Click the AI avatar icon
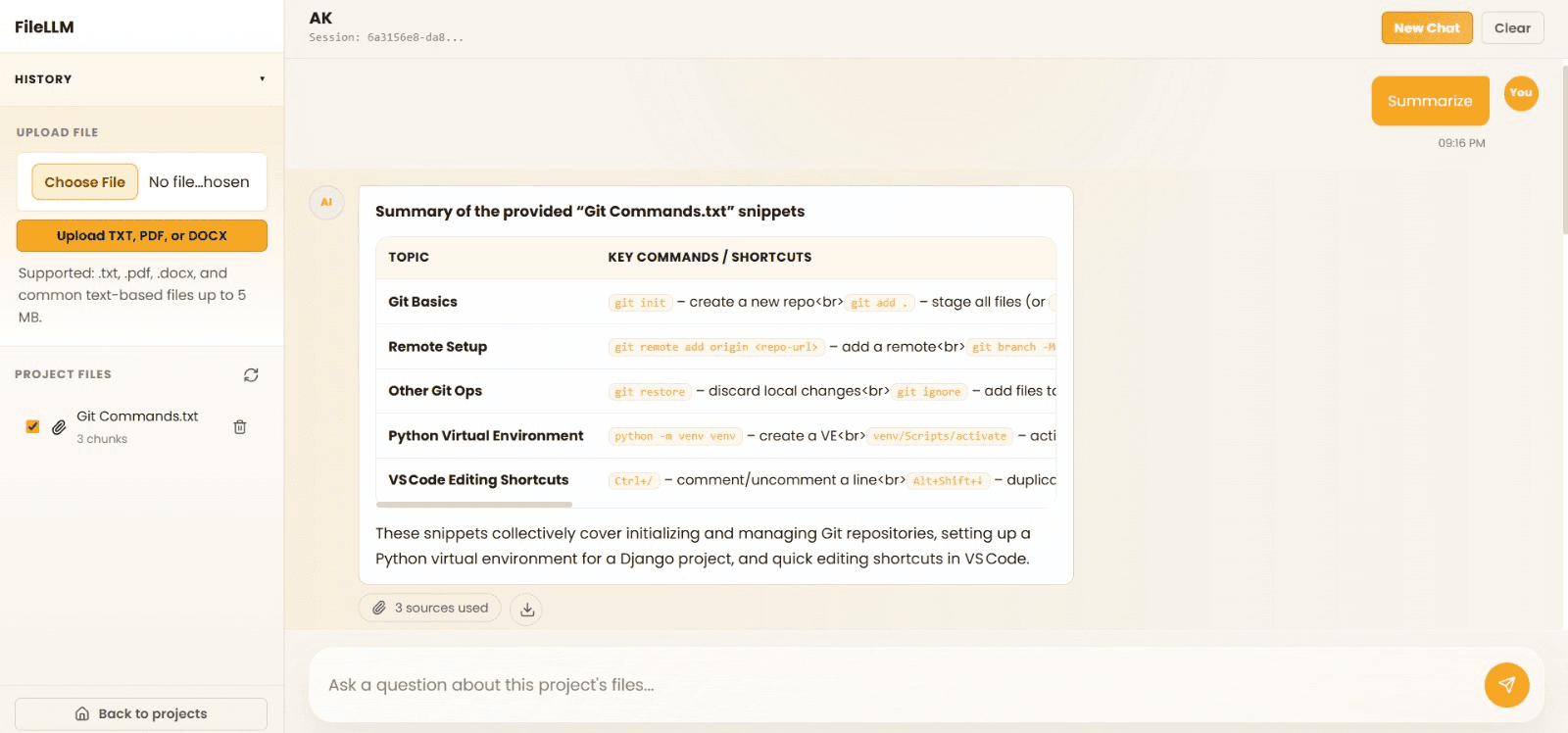The width and height of the screenshot is (1568, 733). click(x=326, y=203)
